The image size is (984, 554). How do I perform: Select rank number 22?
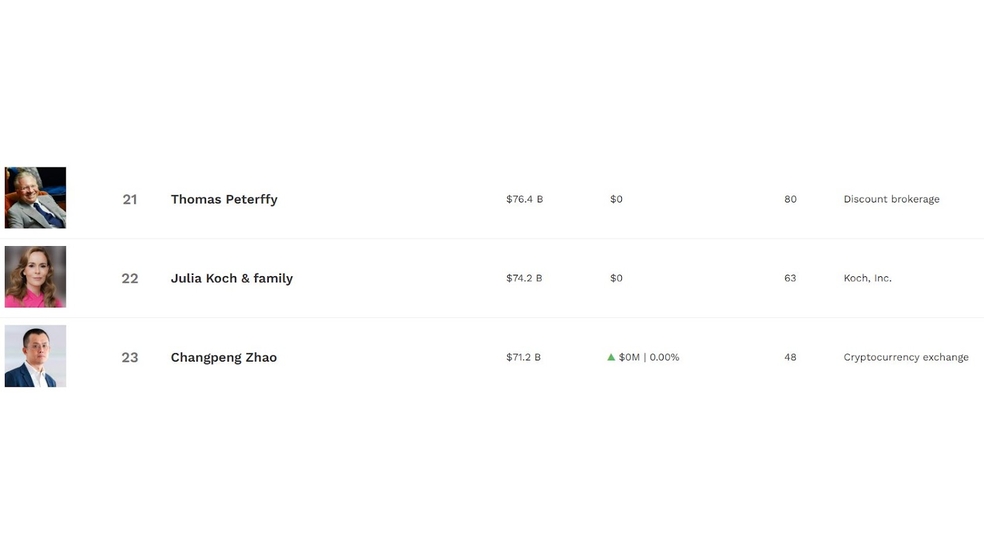pyautogui.click(x=130, y=278)
